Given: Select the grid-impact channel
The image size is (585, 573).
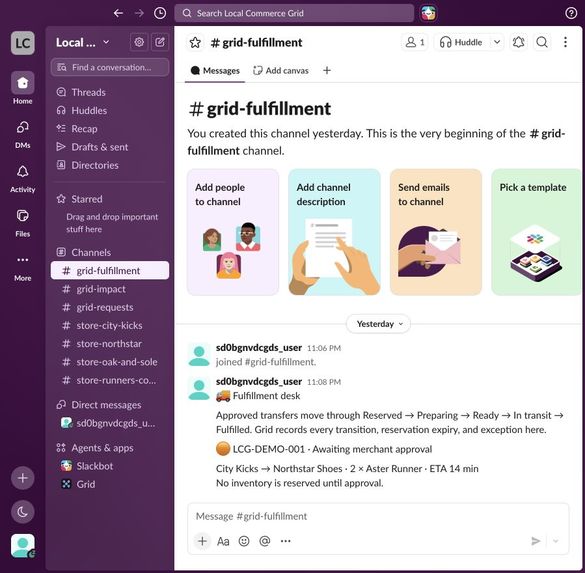Looking at the screenshot, I should (110, 289).
